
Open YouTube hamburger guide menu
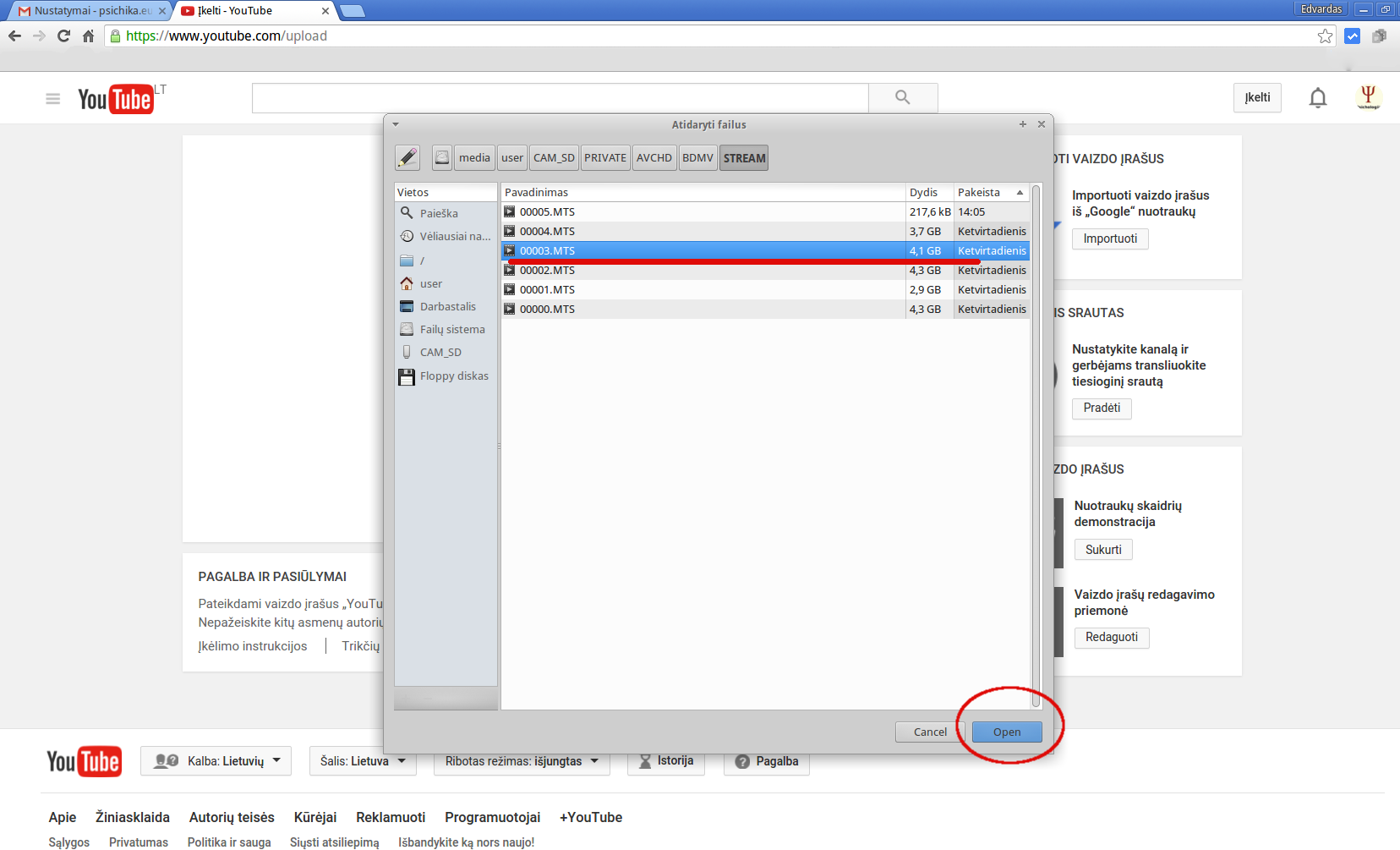pyautogui.click(x=52, y=99)
